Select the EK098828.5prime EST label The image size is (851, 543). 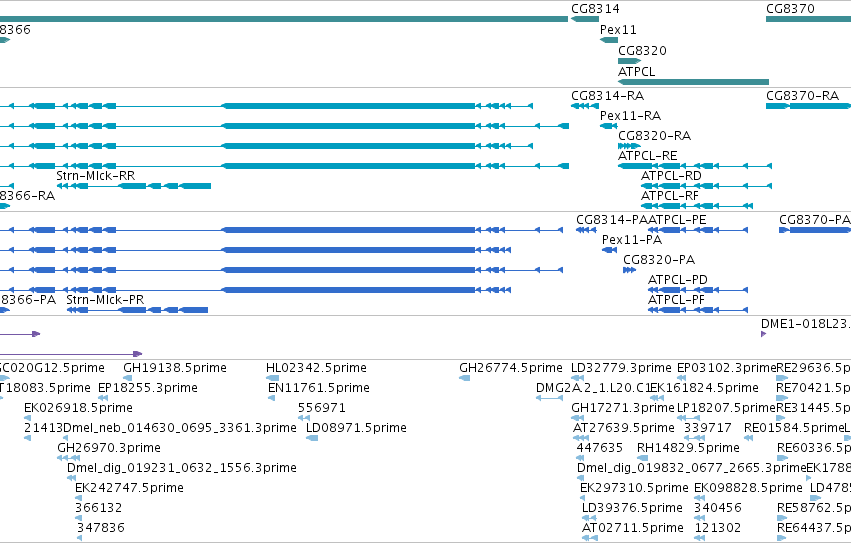click(x=748, y=488)
